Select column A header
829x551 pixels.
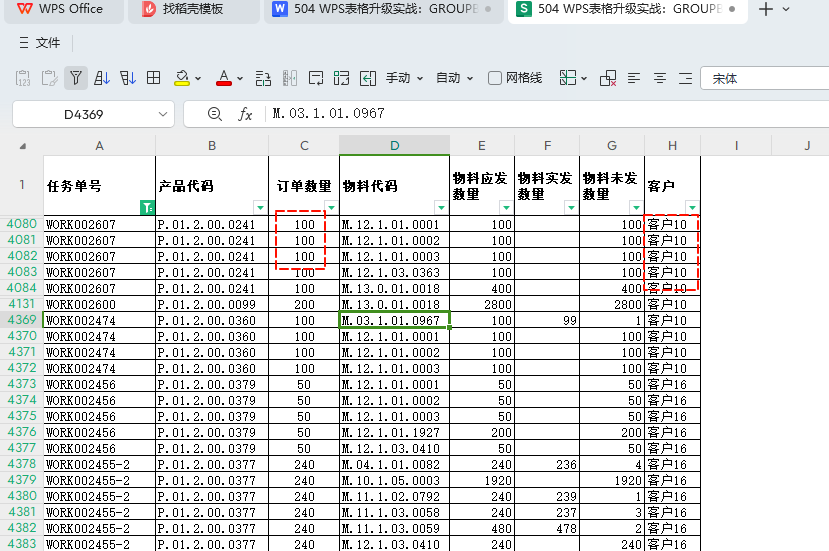(x=99, y=145)
